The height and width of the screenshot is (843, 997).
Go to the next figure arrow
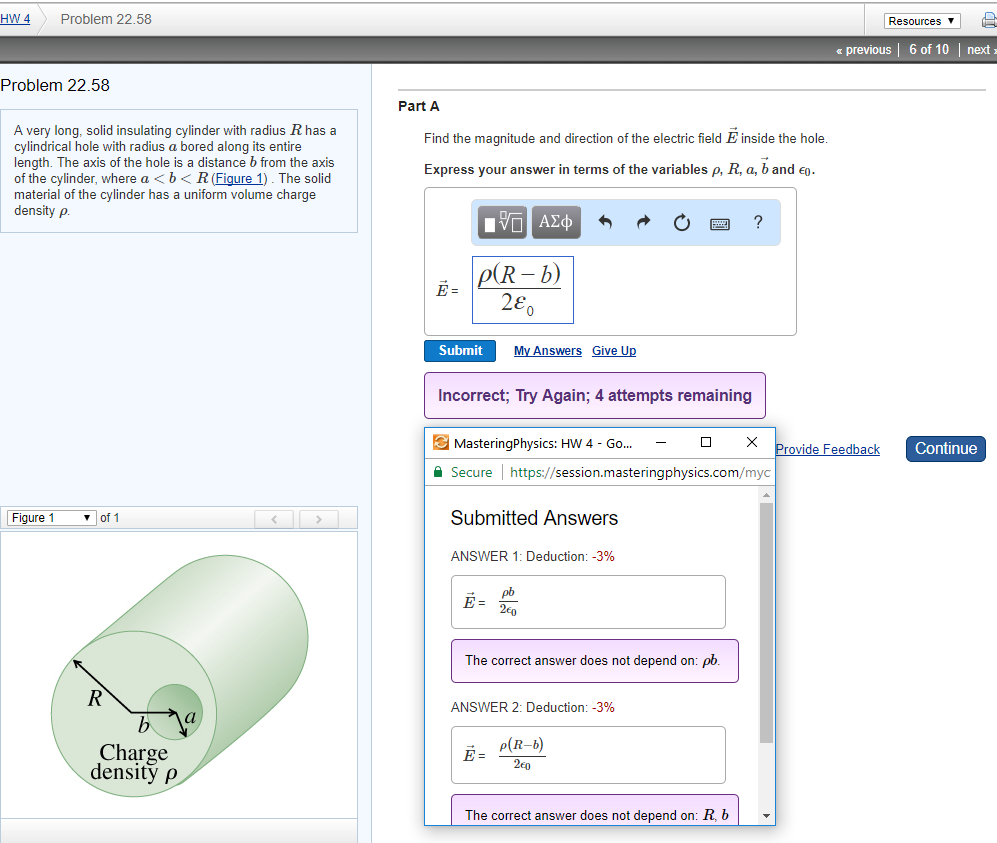pos(318,519)
